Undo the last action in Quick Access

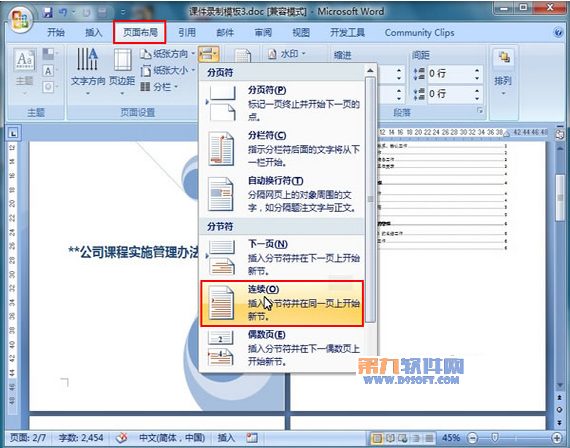[x=63, y=12]
